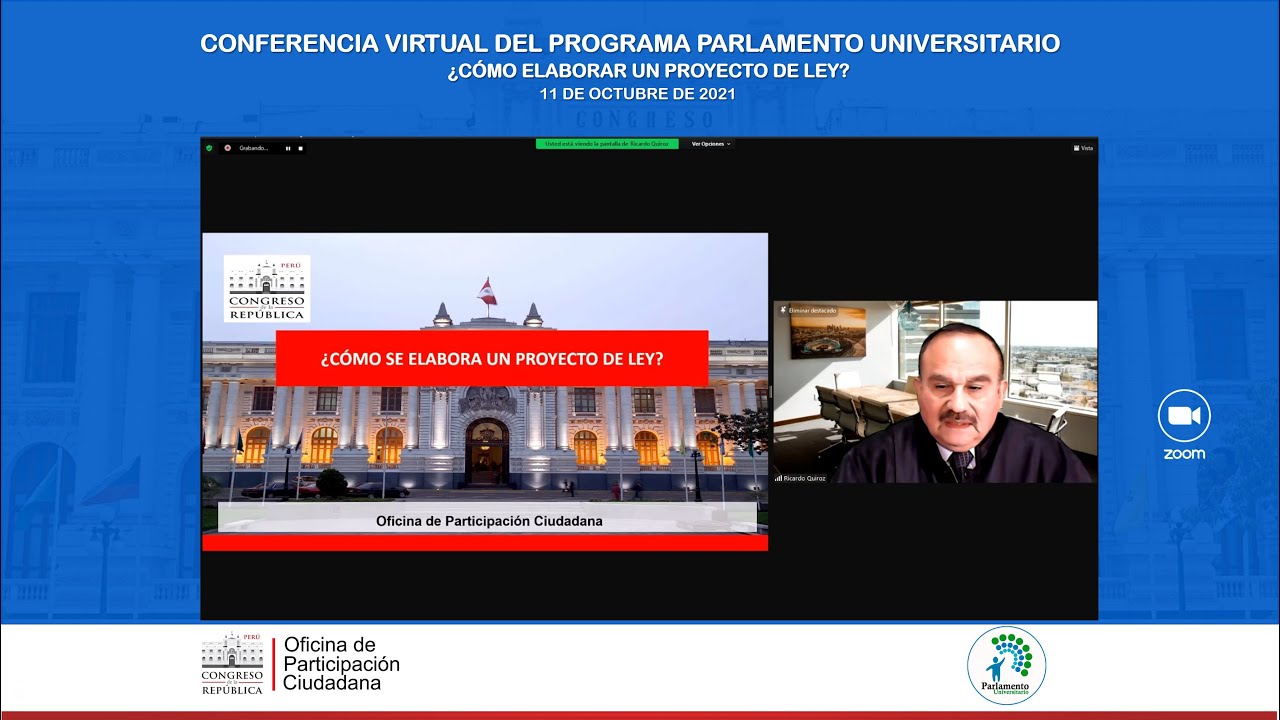The width and height of the screenshot is (1280, 720).
Task: Click the Parlamento Universitario circular logo
Action: tap(1006, 666)
